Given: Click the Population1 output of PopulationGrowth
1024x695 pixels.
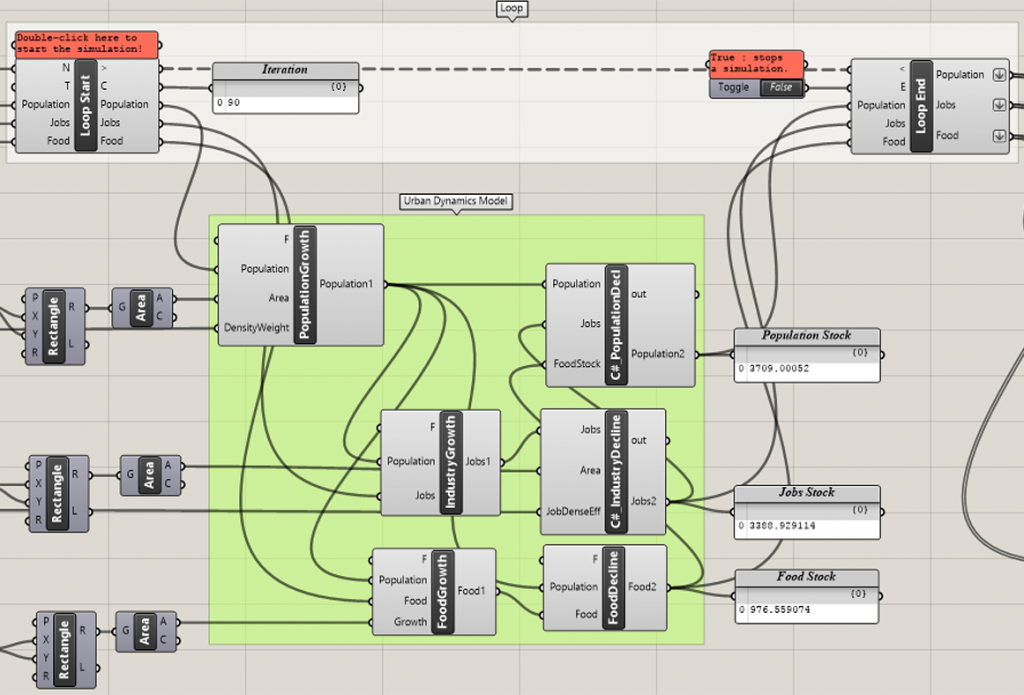Looking at the screenshot, I should pos(346,284).
